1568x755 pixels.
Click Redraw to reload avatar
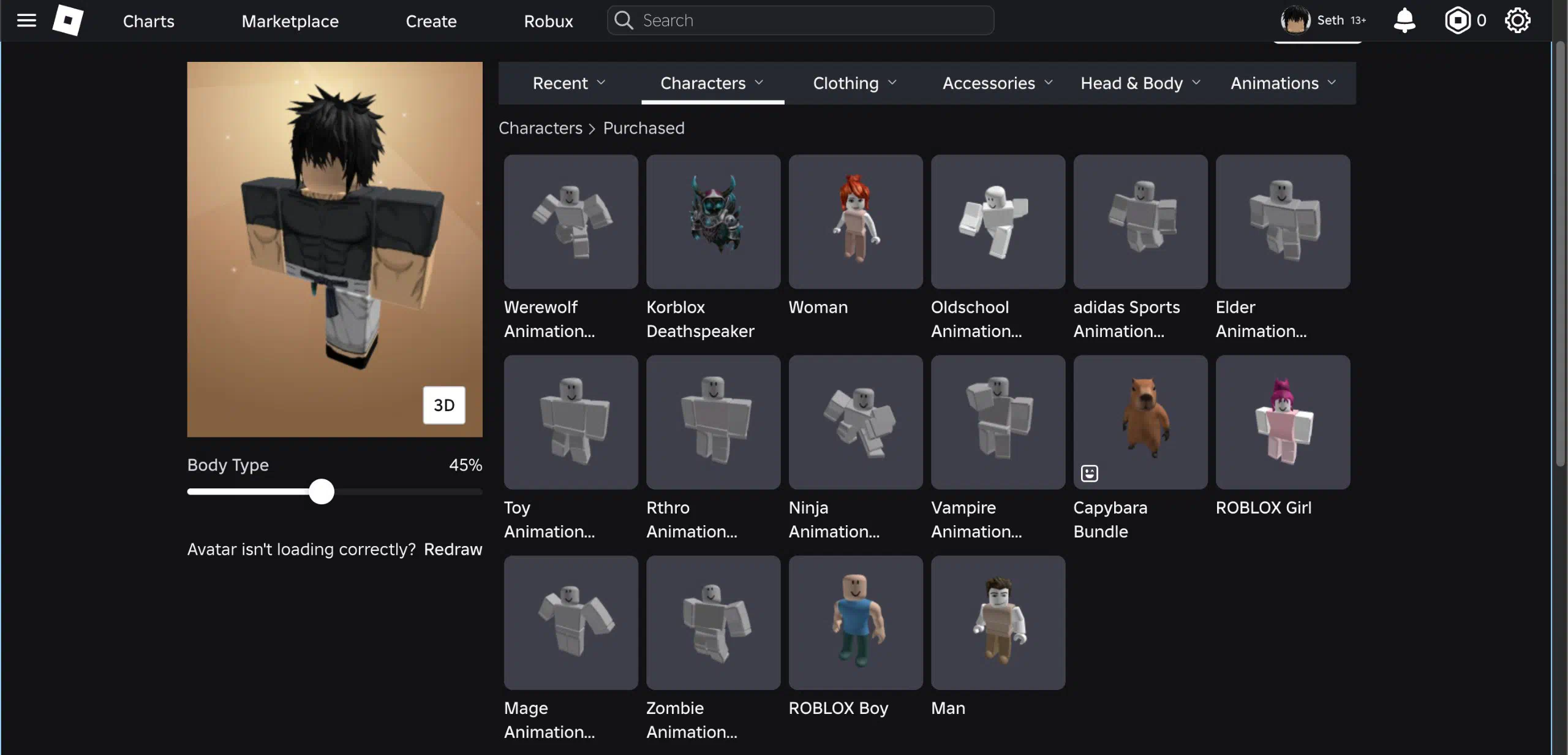(453, 549)
